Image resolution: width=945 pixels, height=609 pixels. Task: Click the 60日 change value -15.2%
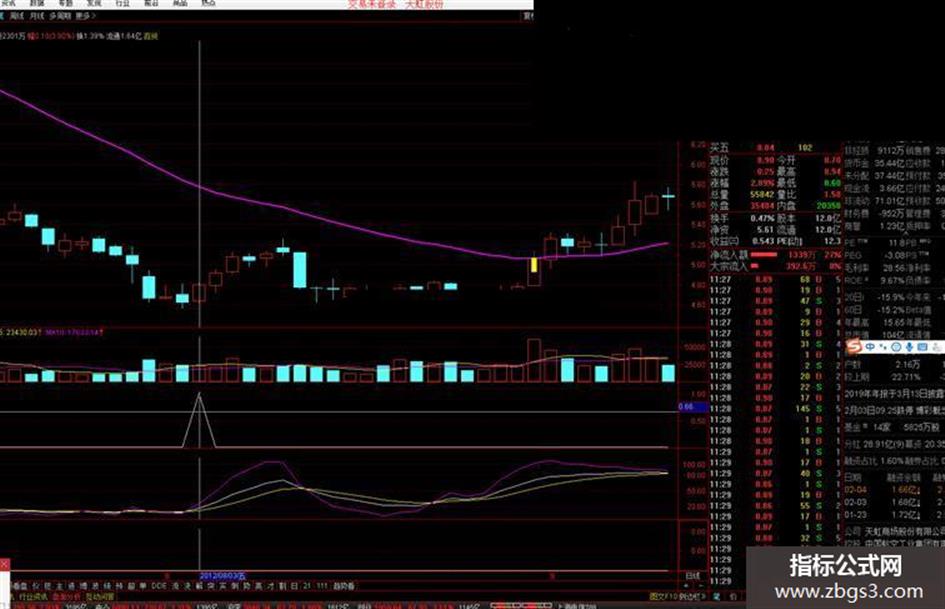890,310
